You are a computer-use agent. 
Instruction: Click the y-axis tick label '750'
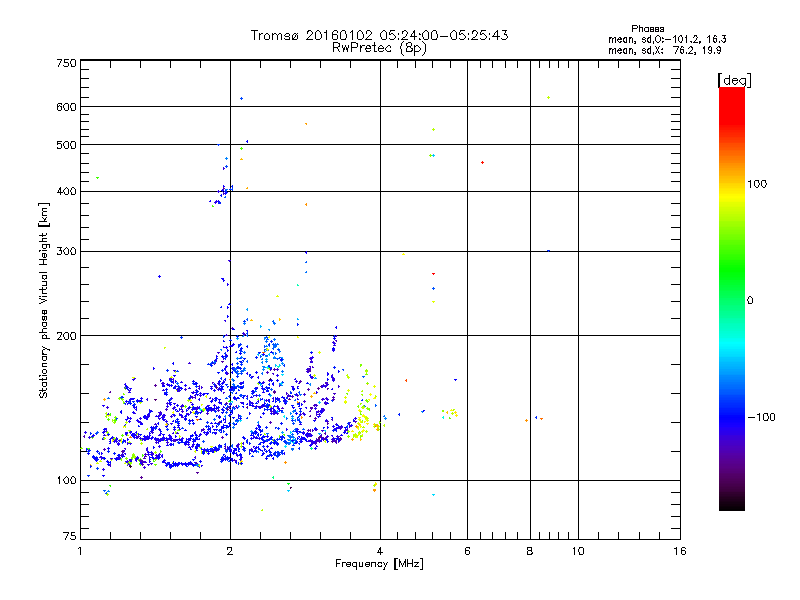coord(67,63)
